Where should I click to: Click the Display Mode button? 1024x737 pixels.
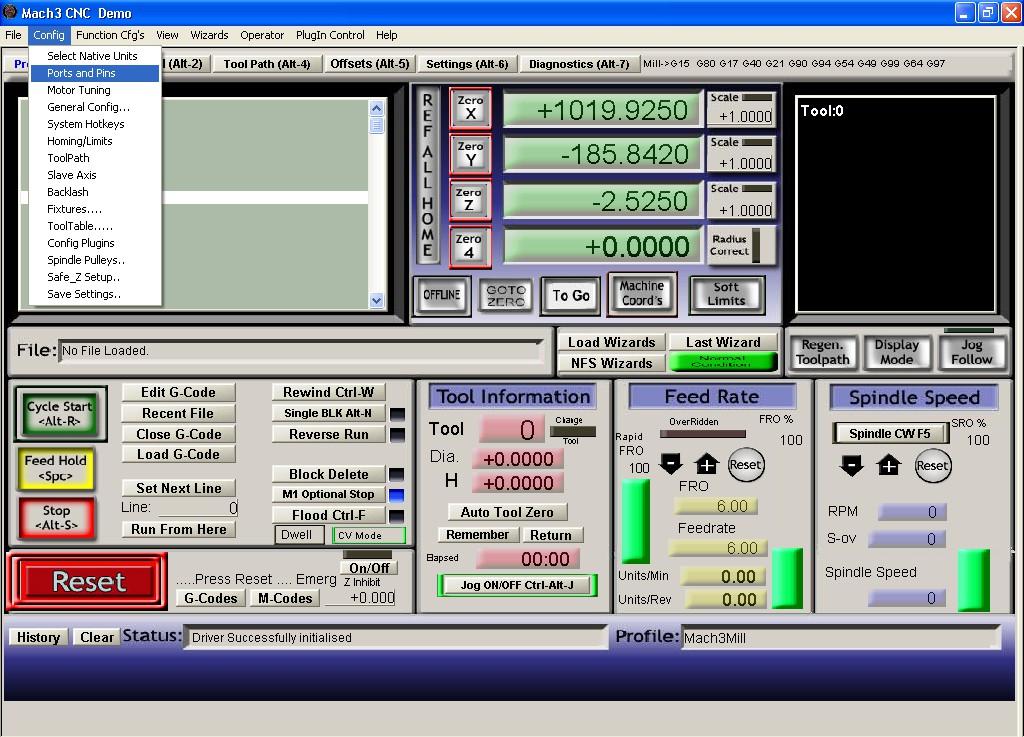(896, 352)
